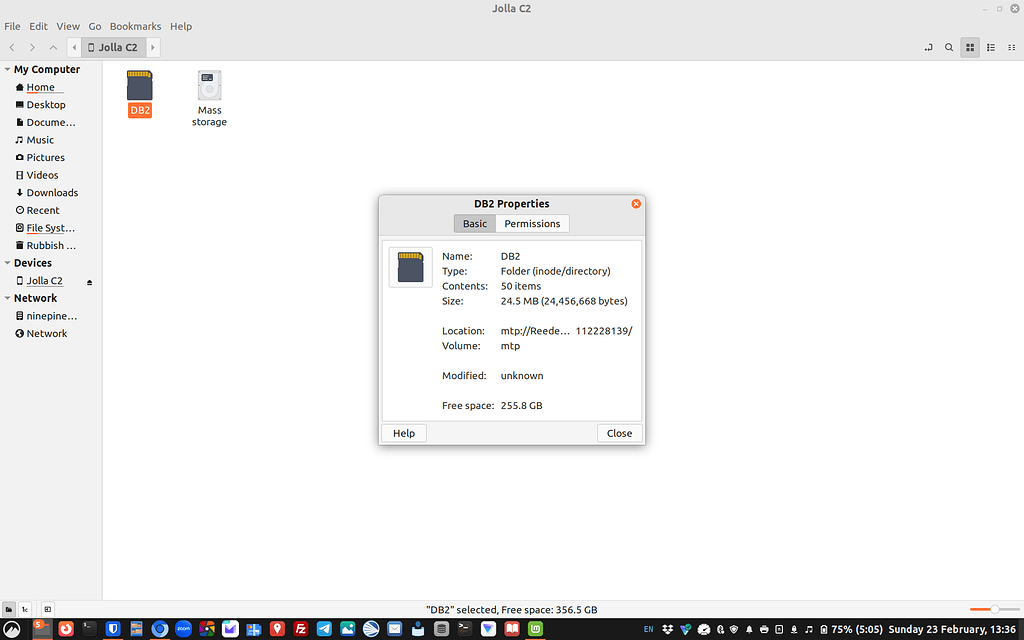
Task: Collapse the Network section
Action: 8,297
